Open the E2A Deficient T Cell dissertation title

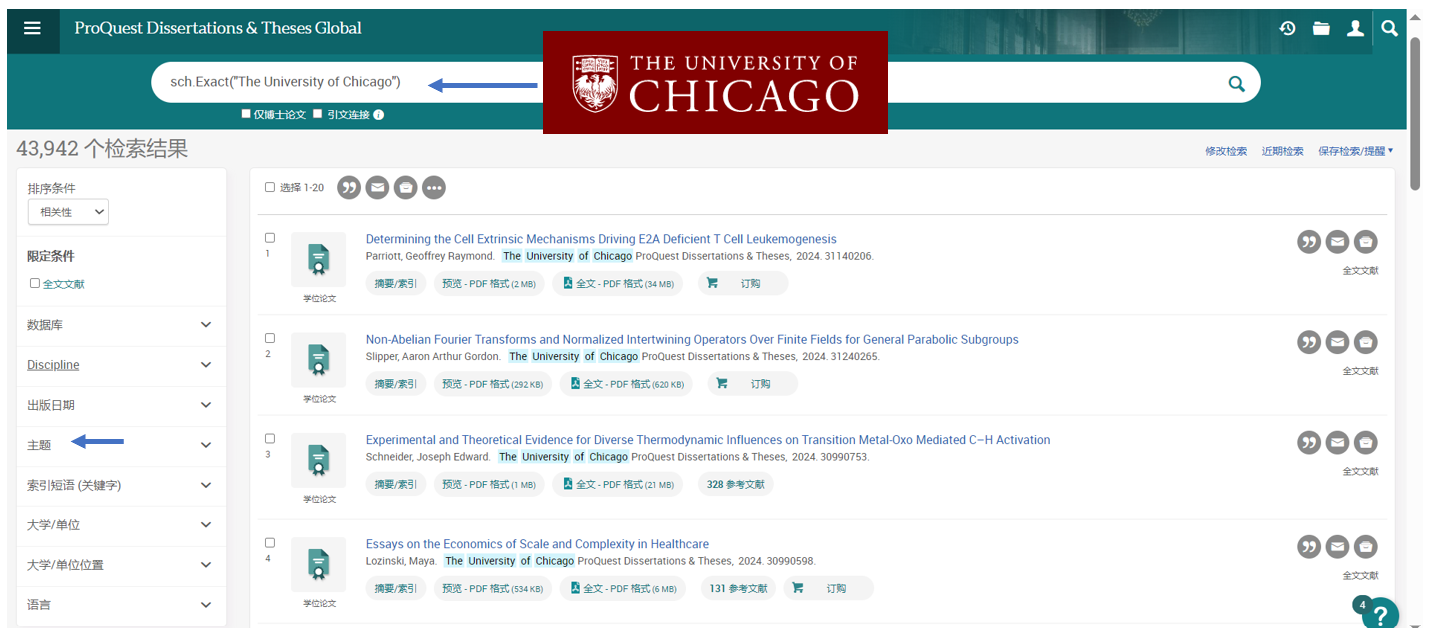(x=601, y=239)
